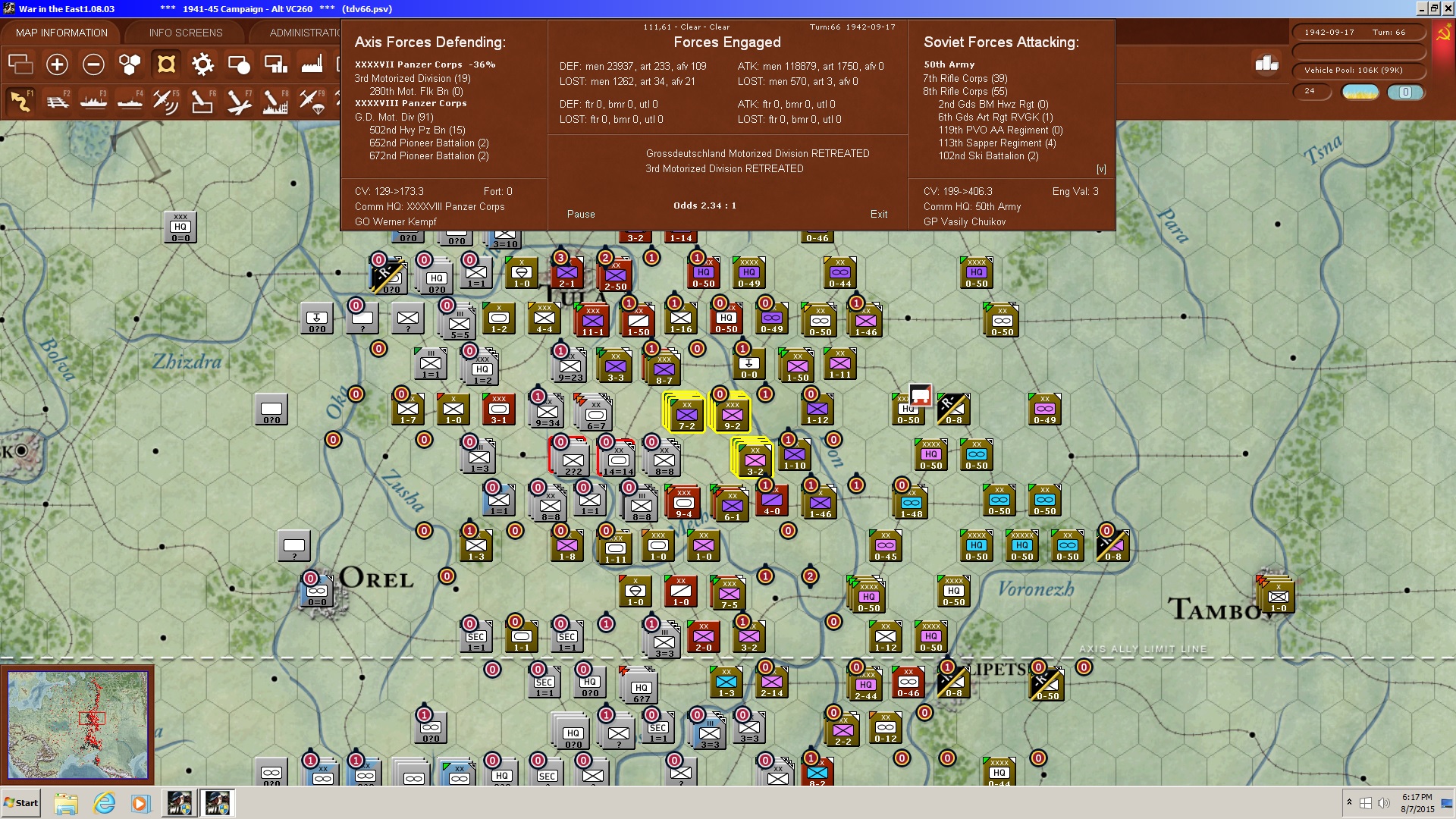
Task: Toggle the highlighted yellow-ring map view button
Action: click(x=166, y=64)
